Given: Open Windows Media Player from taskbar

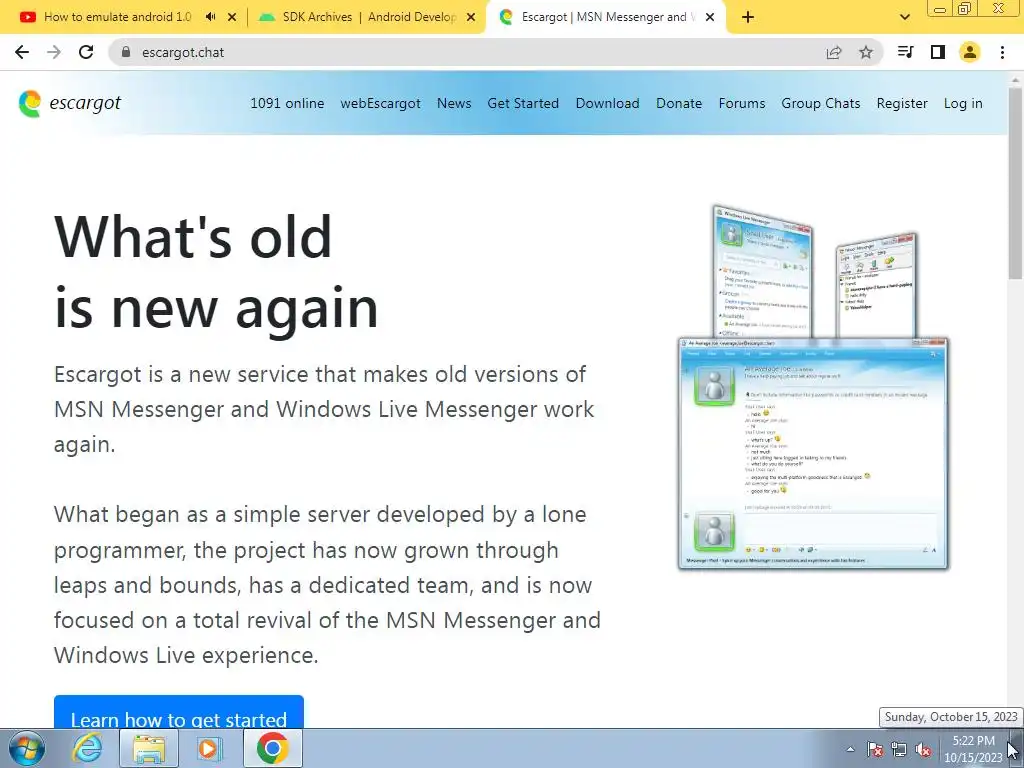Looking at the screenshot, I should [210, 748].
